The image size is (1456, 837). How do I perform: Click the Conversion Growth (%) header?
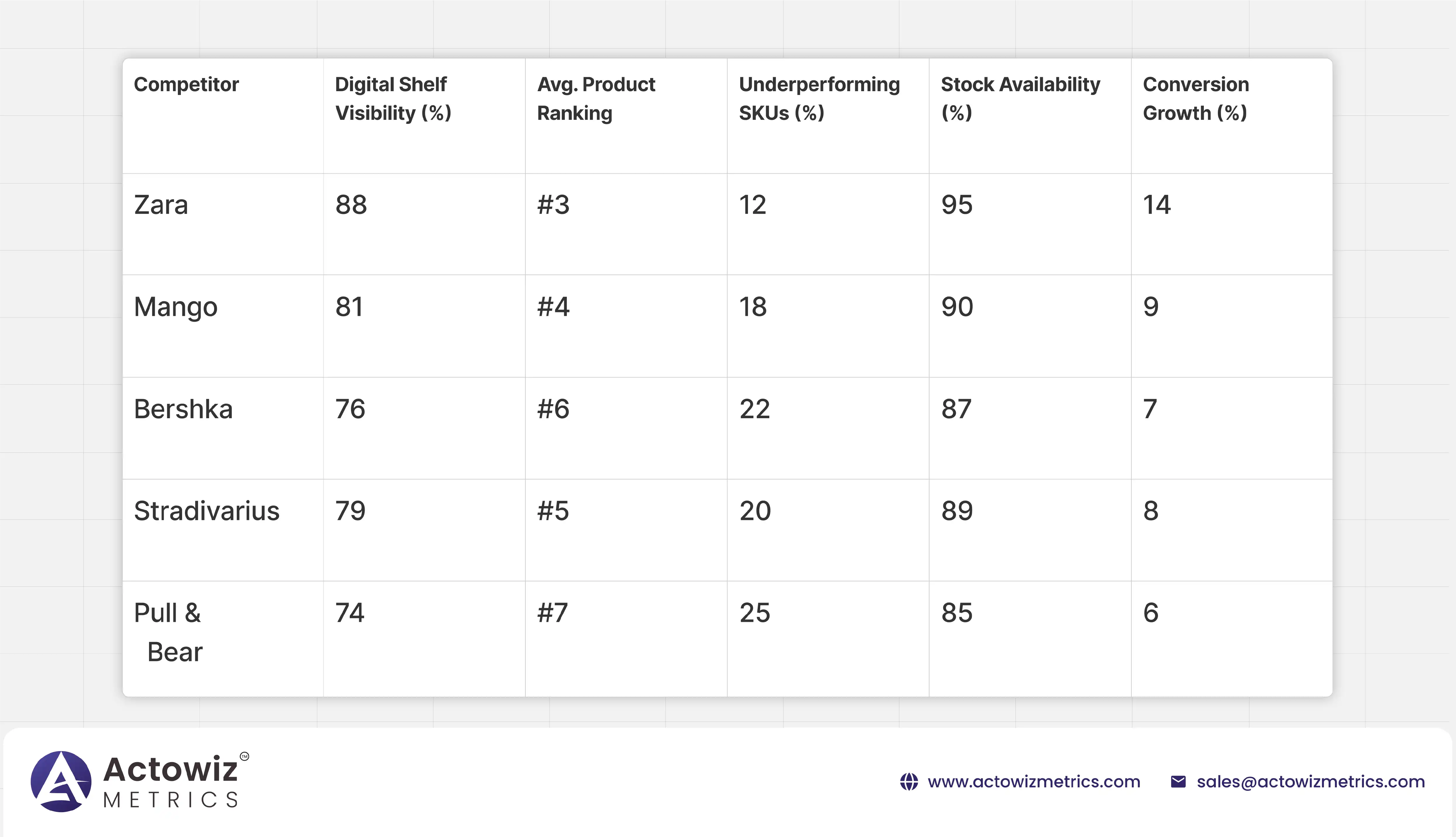tap(1196, 98)
